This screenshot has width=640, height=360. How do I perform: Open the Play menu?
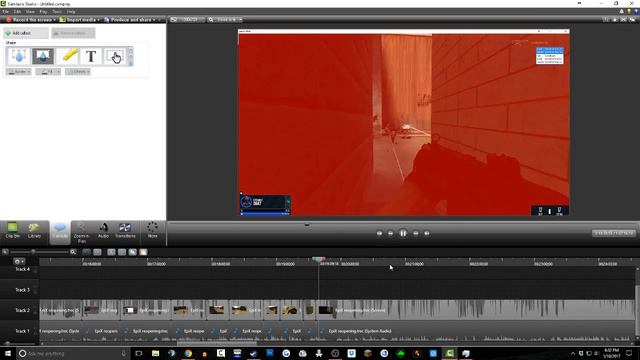pyautogui.click(x=43, y=12)
